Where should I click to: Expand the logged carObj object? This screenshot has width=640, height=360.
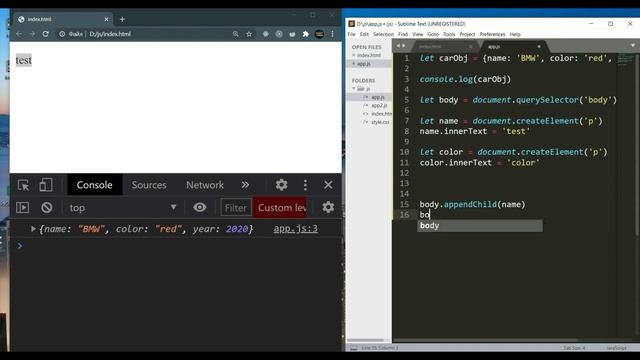click(33, 229)
